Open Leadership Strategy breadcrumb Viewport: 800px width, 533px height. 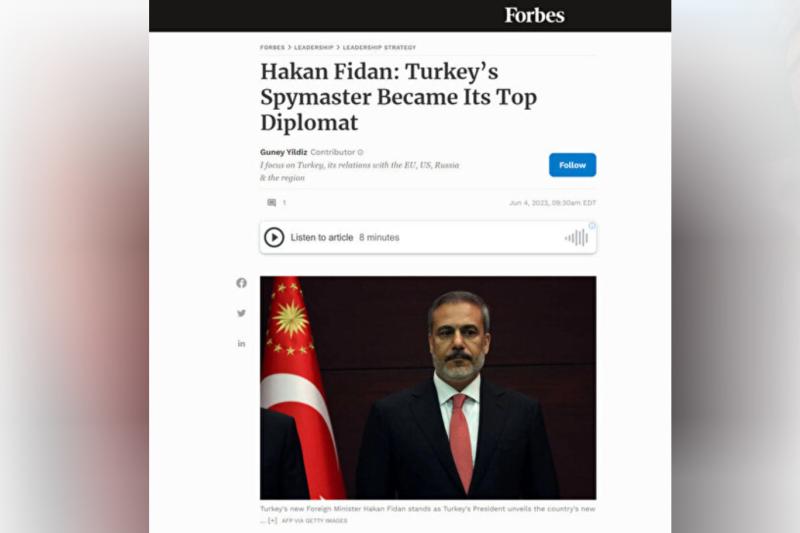coord(379,47)
